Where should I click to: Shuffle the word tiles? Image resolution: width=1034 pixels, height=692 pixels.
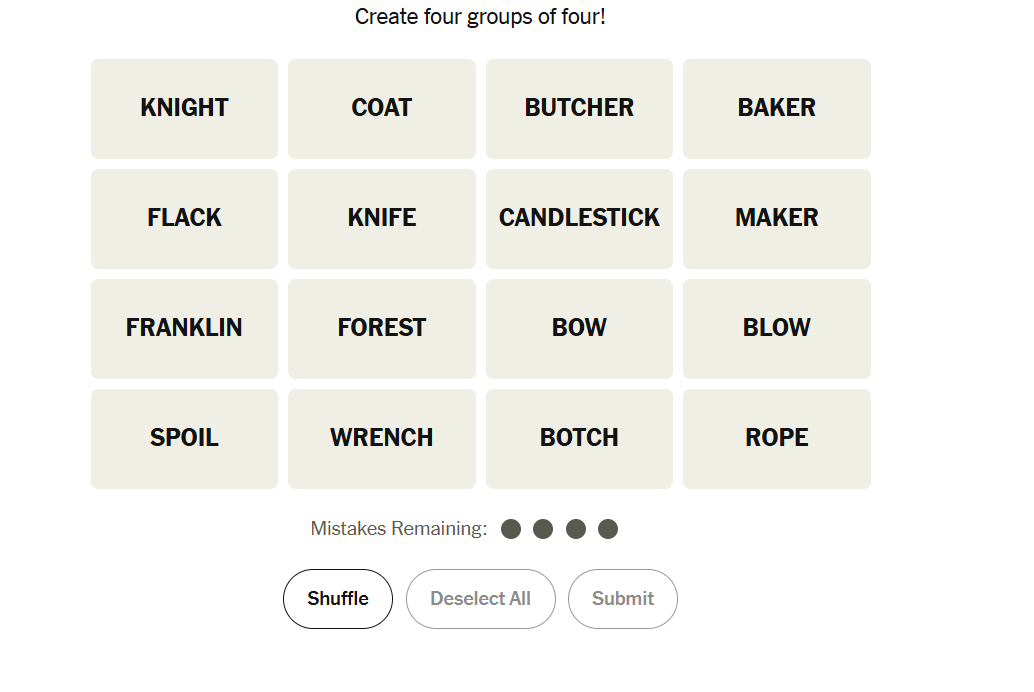pyautogui.click(x=338, y=598)
